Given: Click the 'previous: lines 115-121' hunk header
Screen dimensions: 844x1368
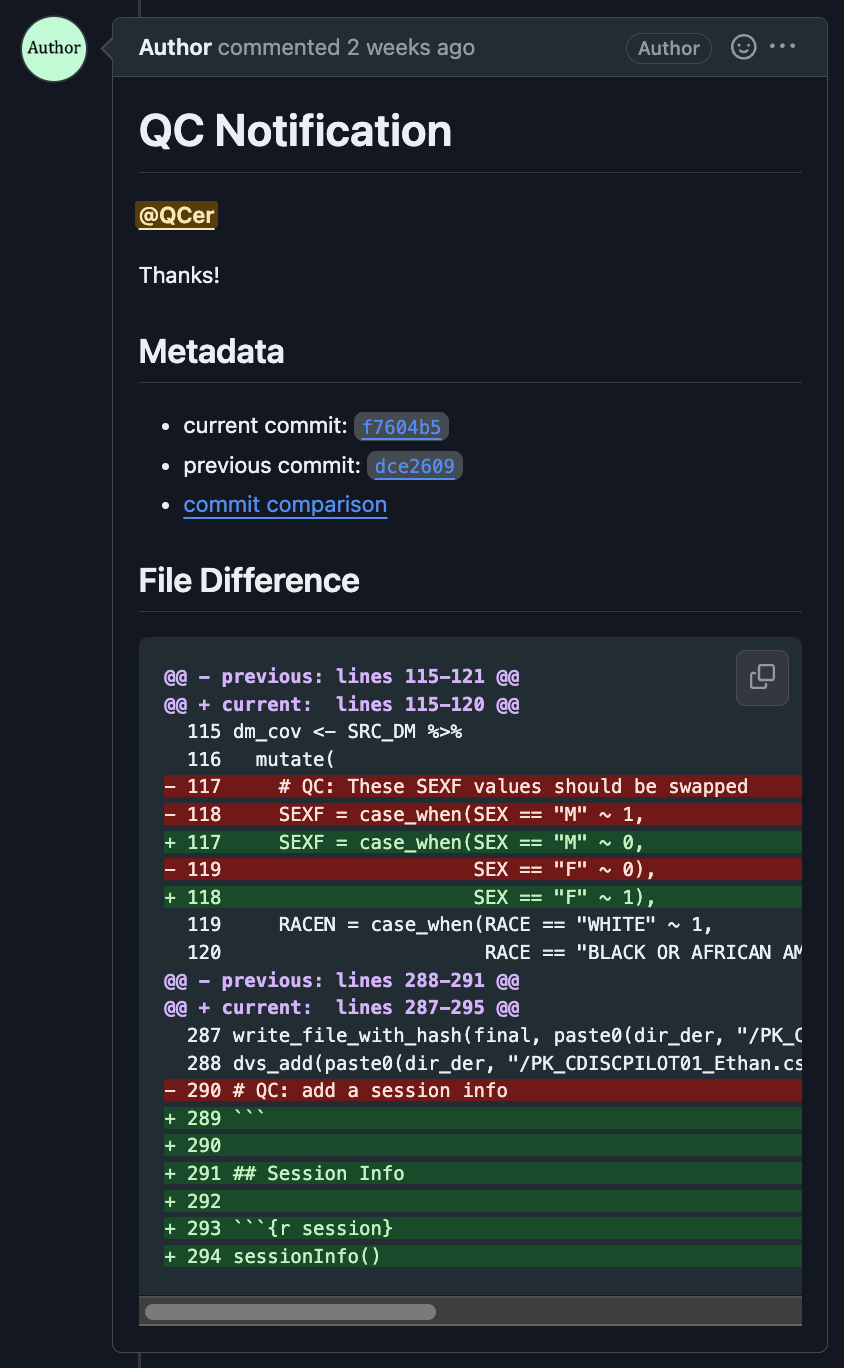Looking at the screenshot, I should click(x=341, y=677).
